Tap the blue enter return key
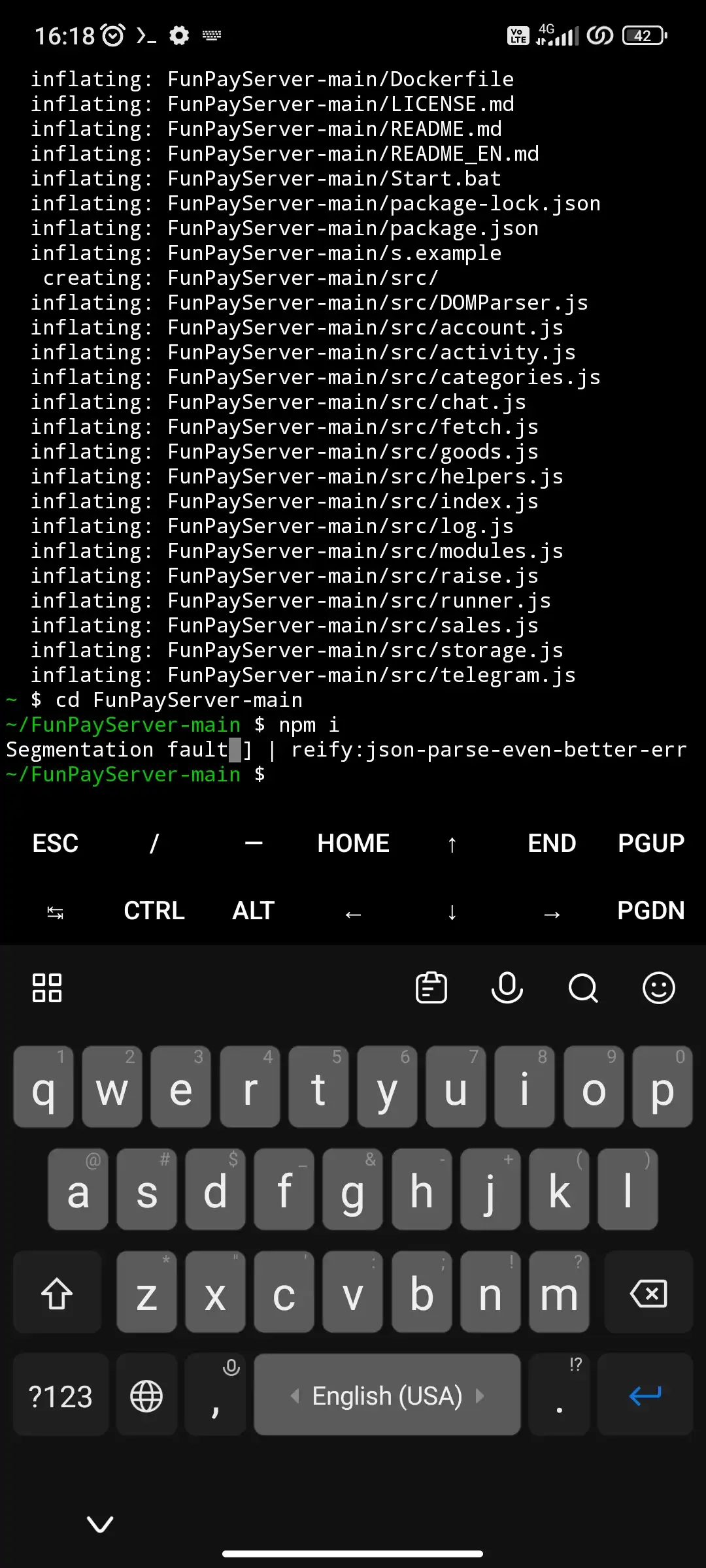Image resolution: width=706 pixels, height=1568 pixels. click(645, 1396)
